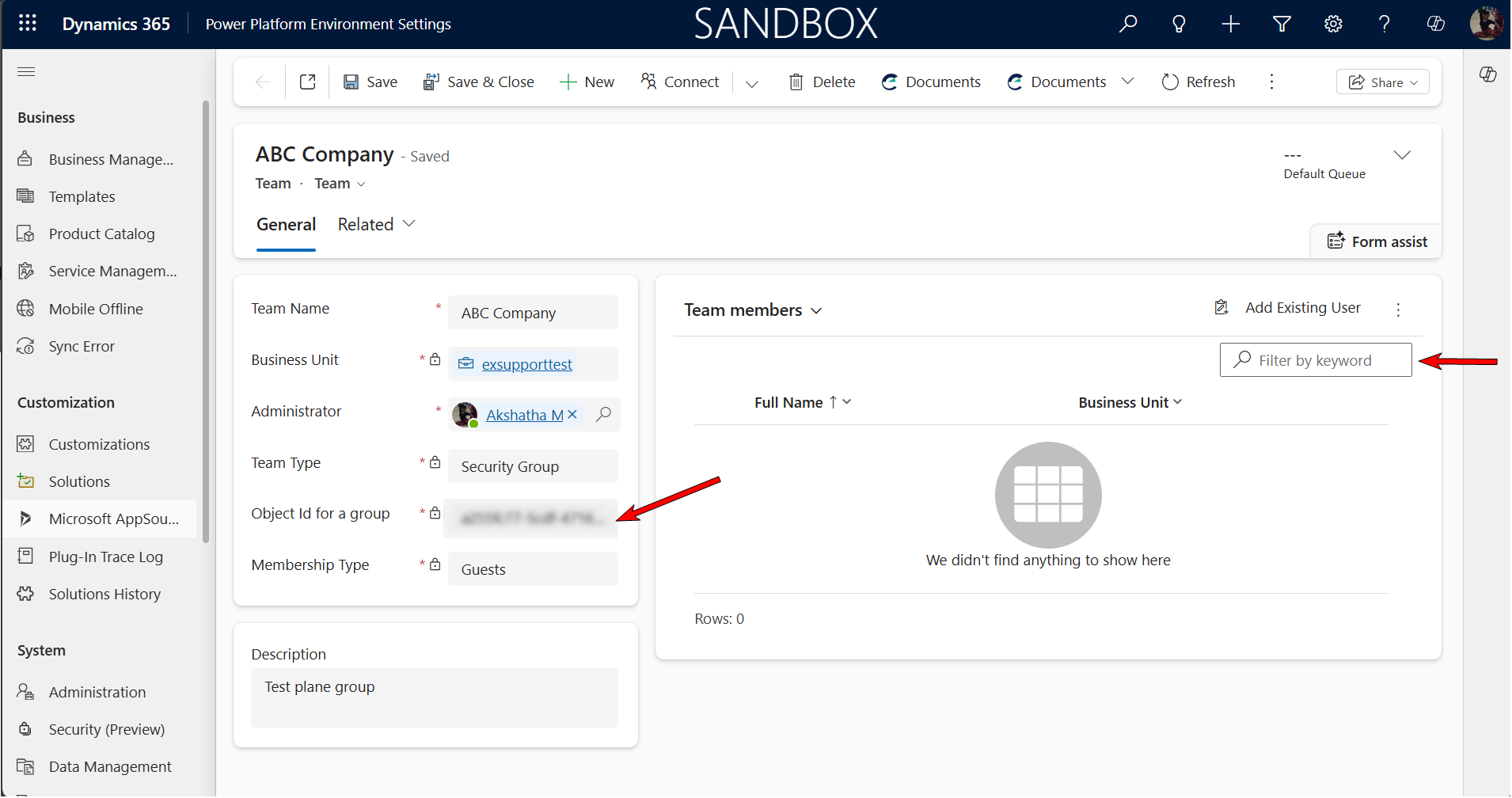Refresh the team record
This screenshot has width=1512, height=798.
point(1198,82)
